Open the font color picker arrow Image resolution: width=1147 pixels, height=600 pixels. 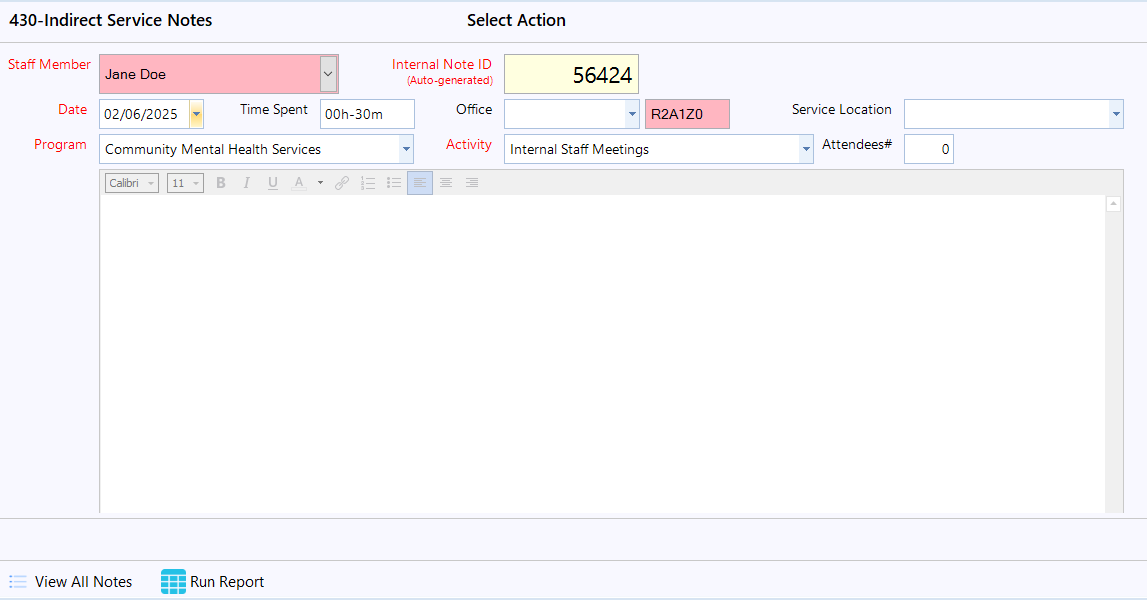click(320, 183)
